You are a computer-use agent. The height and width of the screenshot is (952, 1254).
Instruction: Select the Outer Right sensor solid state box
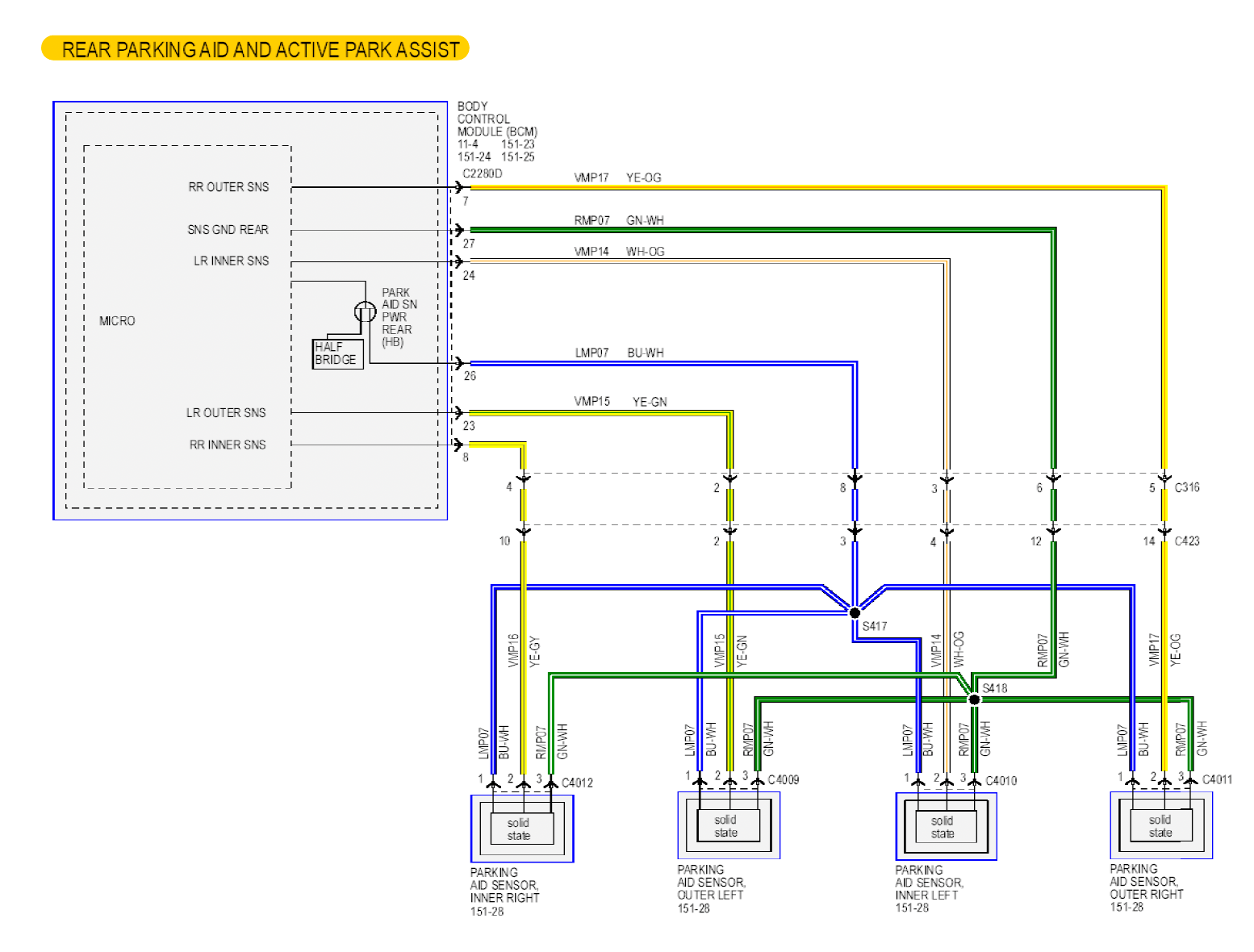click(x=1160, y=826)
